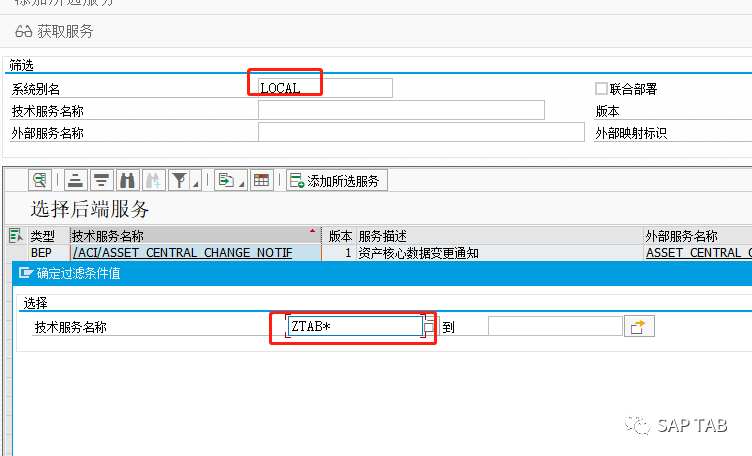Image resolution: width=752 pixels, height=456 pixels.
Task: Click the 版本 filter label
Action: point(607,111)
